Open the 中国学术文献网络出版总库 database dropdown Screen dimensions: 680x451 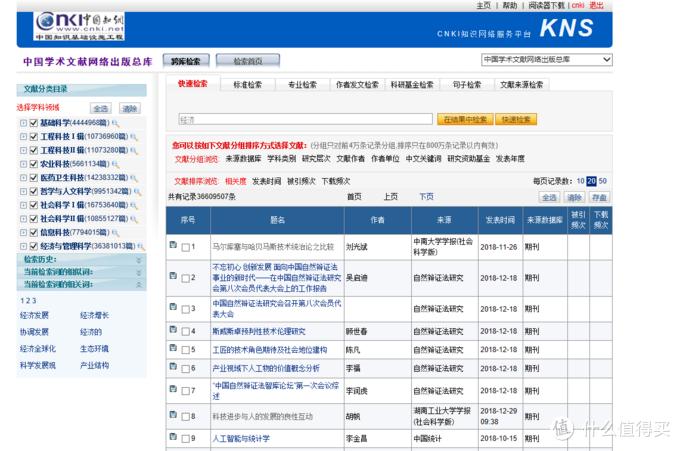546,60
